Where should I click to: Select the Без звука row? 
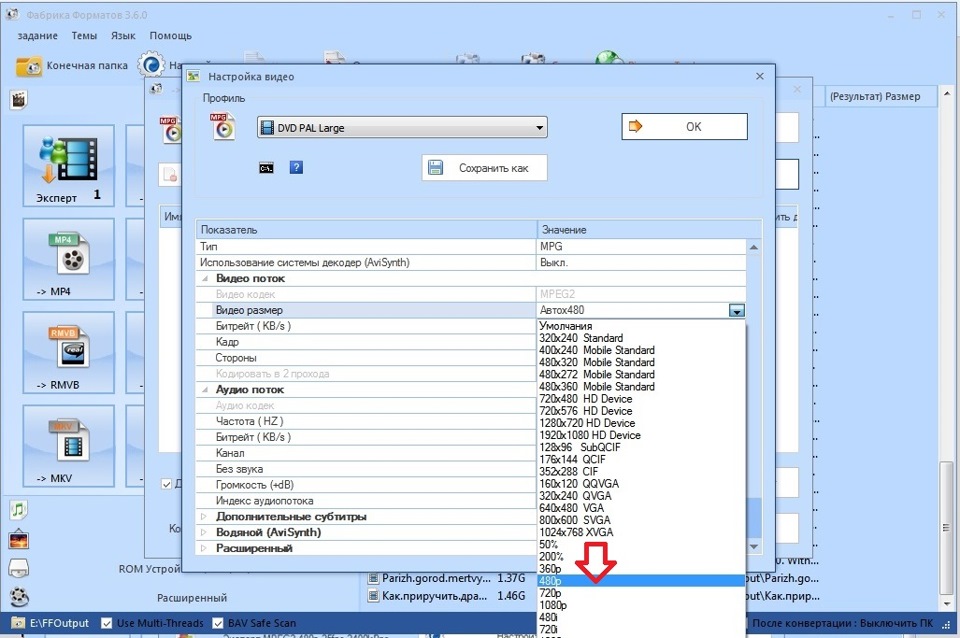point(366,470)
